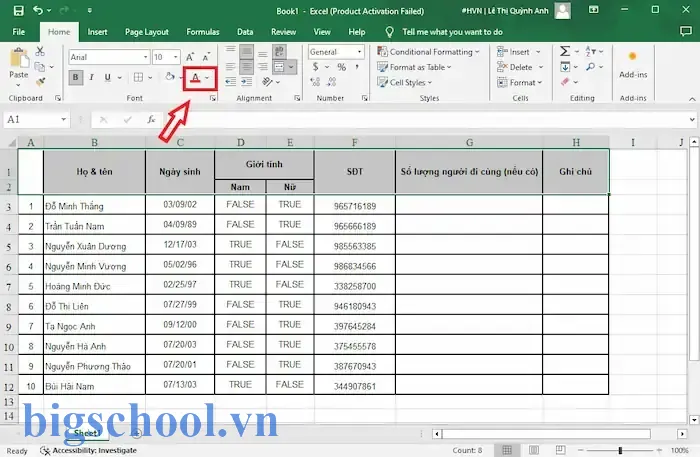The width and height of the screenshot is (700, 457).
Task: Cut the selected cells
Action: tap(40, 51)
